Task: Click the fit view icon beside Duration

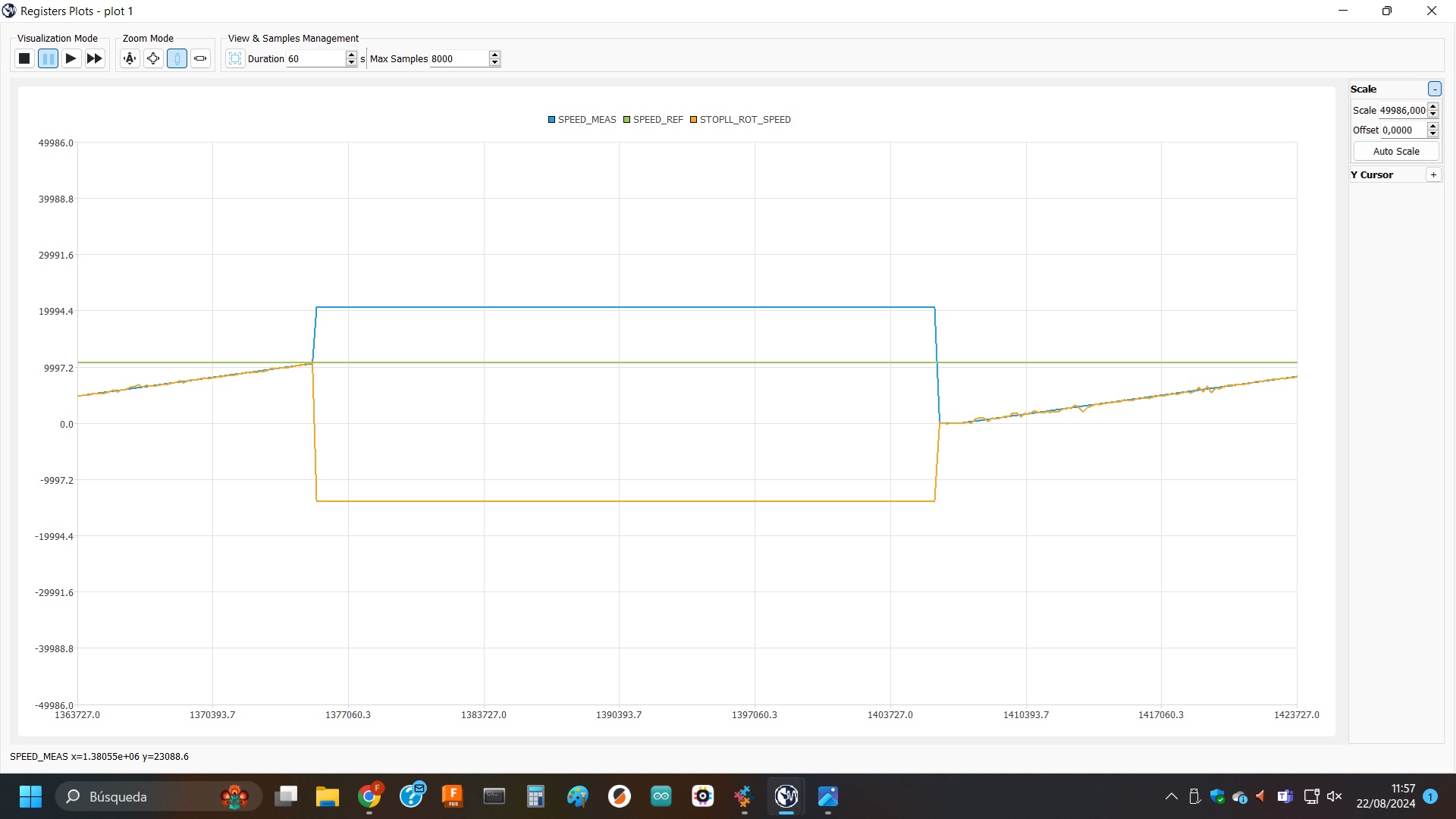Action: [x=235, y=58]
